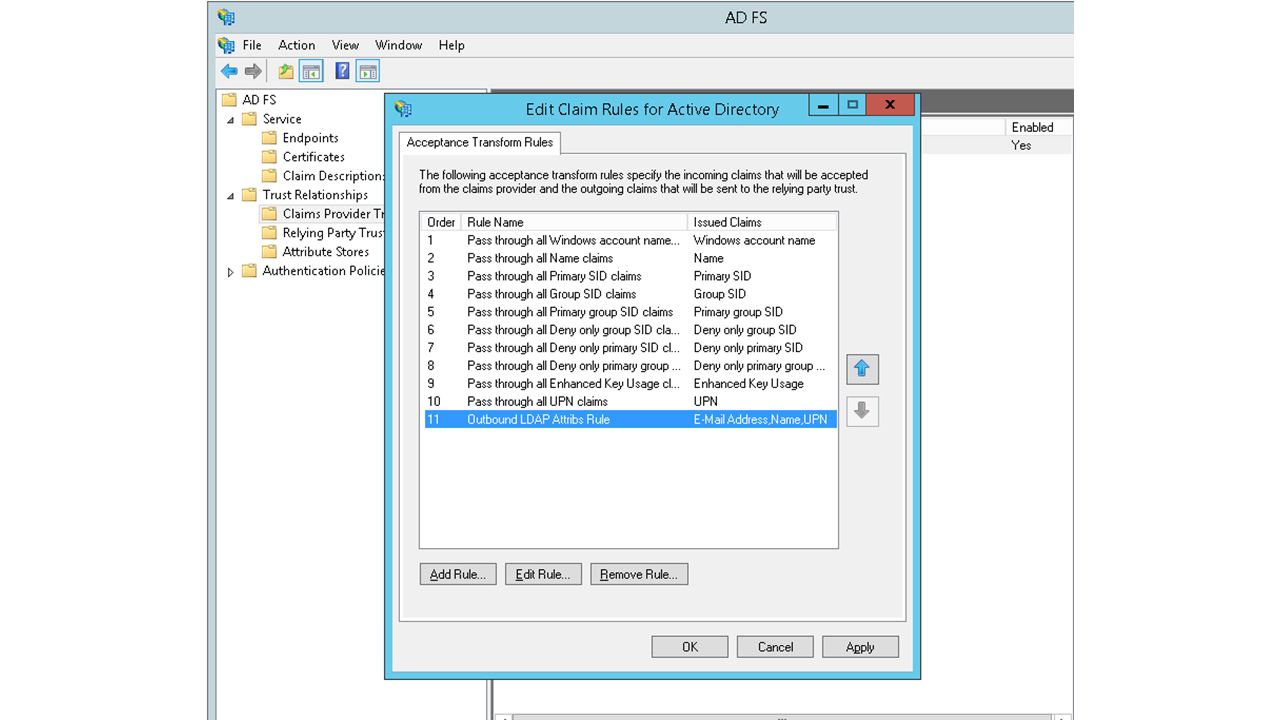Move rule up with blue up arrow

point(862,369)
